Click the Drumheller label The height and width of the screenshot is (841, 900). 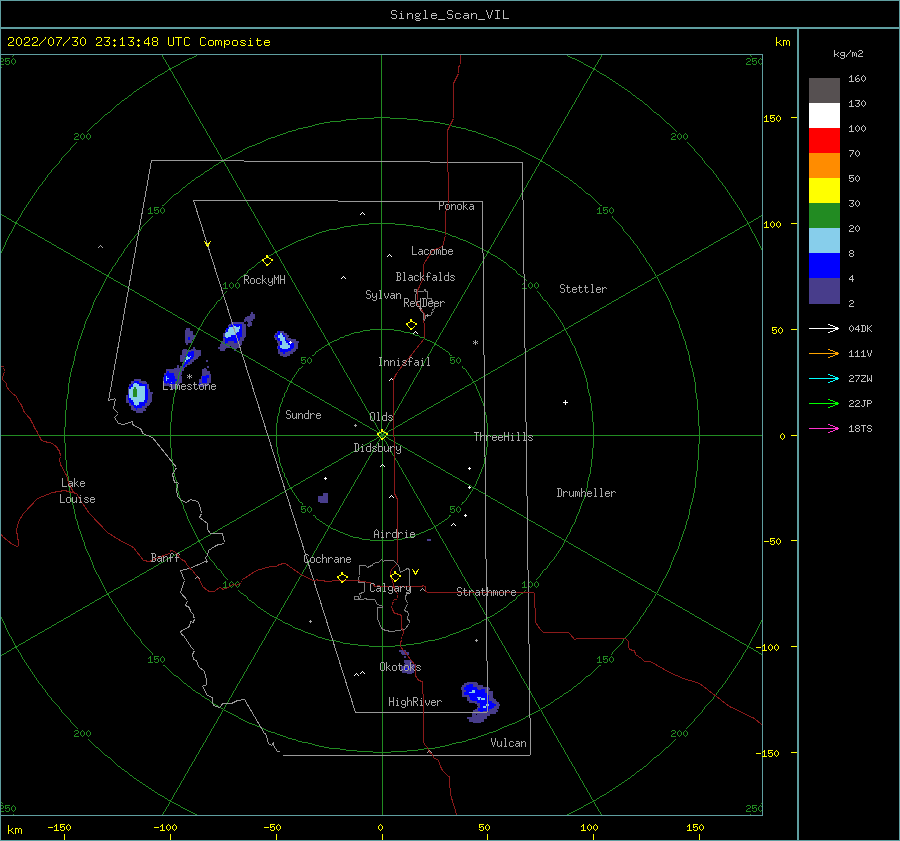tap(586, 493)
